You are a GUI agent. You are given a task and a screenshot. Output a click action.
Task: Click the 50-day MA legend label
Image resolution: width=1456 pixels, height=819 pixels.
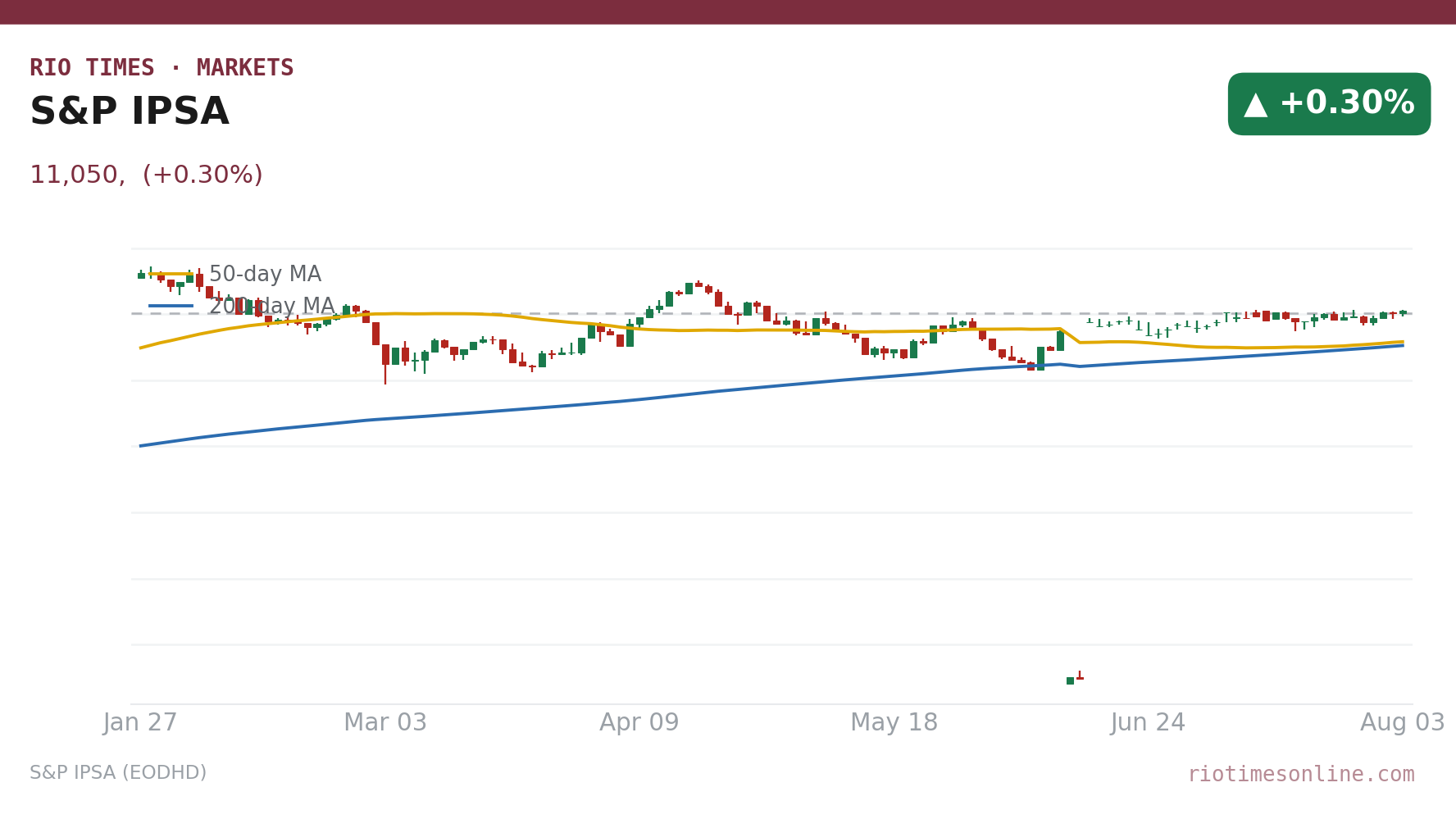point(265,275)
